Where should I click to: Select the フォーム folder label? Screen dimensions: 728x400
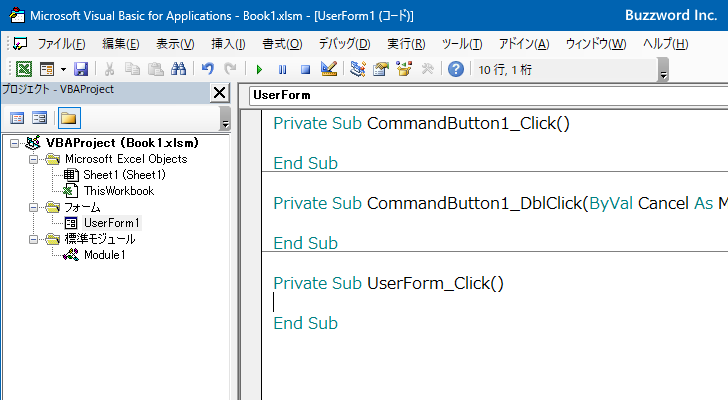pyautogui.click(x=82, y=207)
